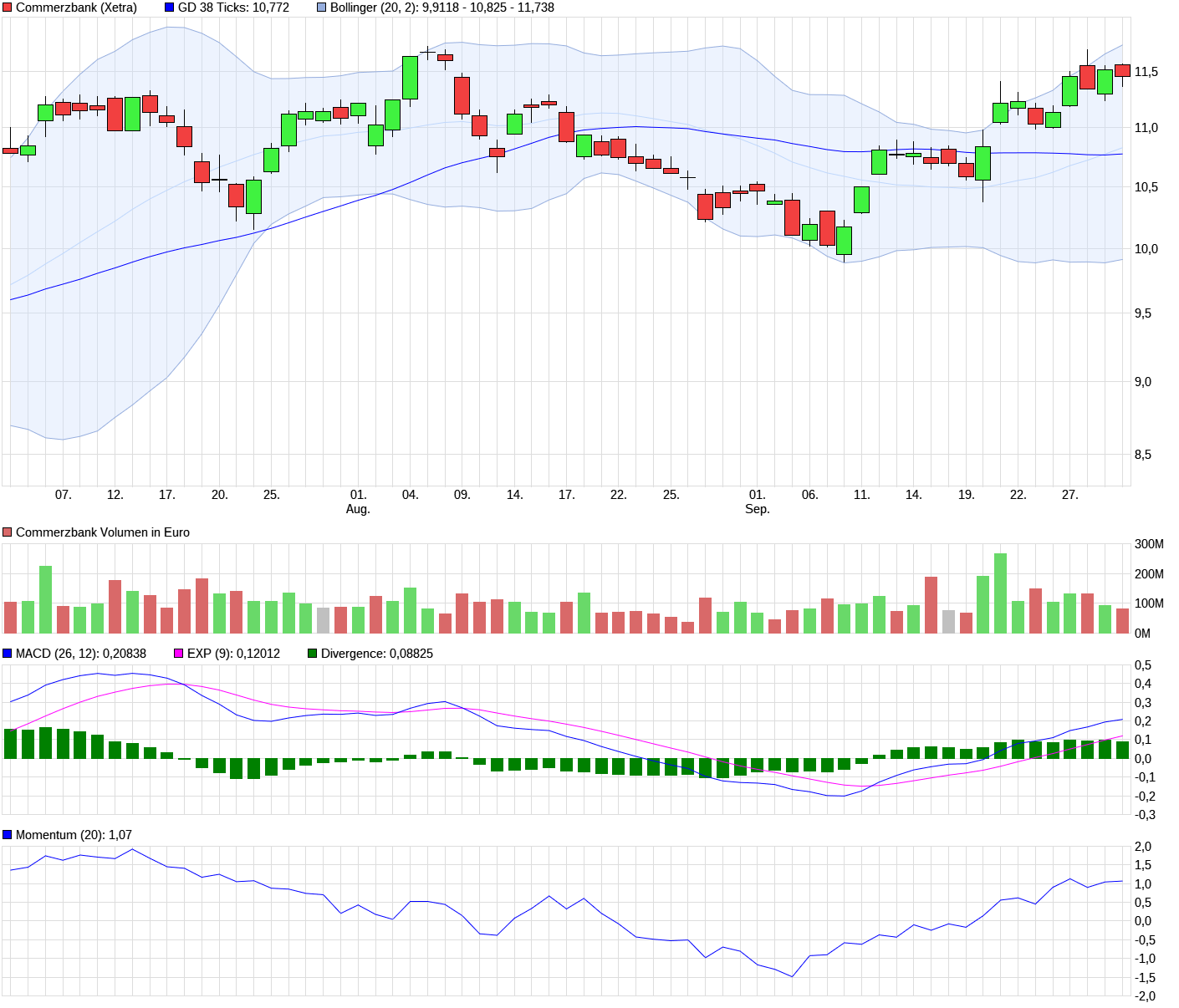Click the blue MACD legend swatch

[x=8, y=654]
